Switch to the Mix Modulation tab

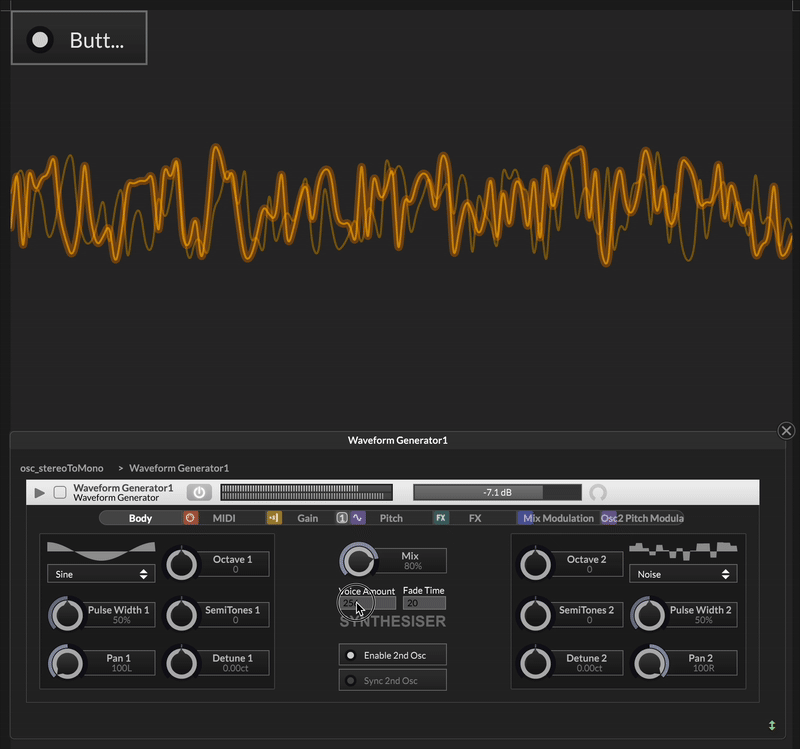pos(557,518)
